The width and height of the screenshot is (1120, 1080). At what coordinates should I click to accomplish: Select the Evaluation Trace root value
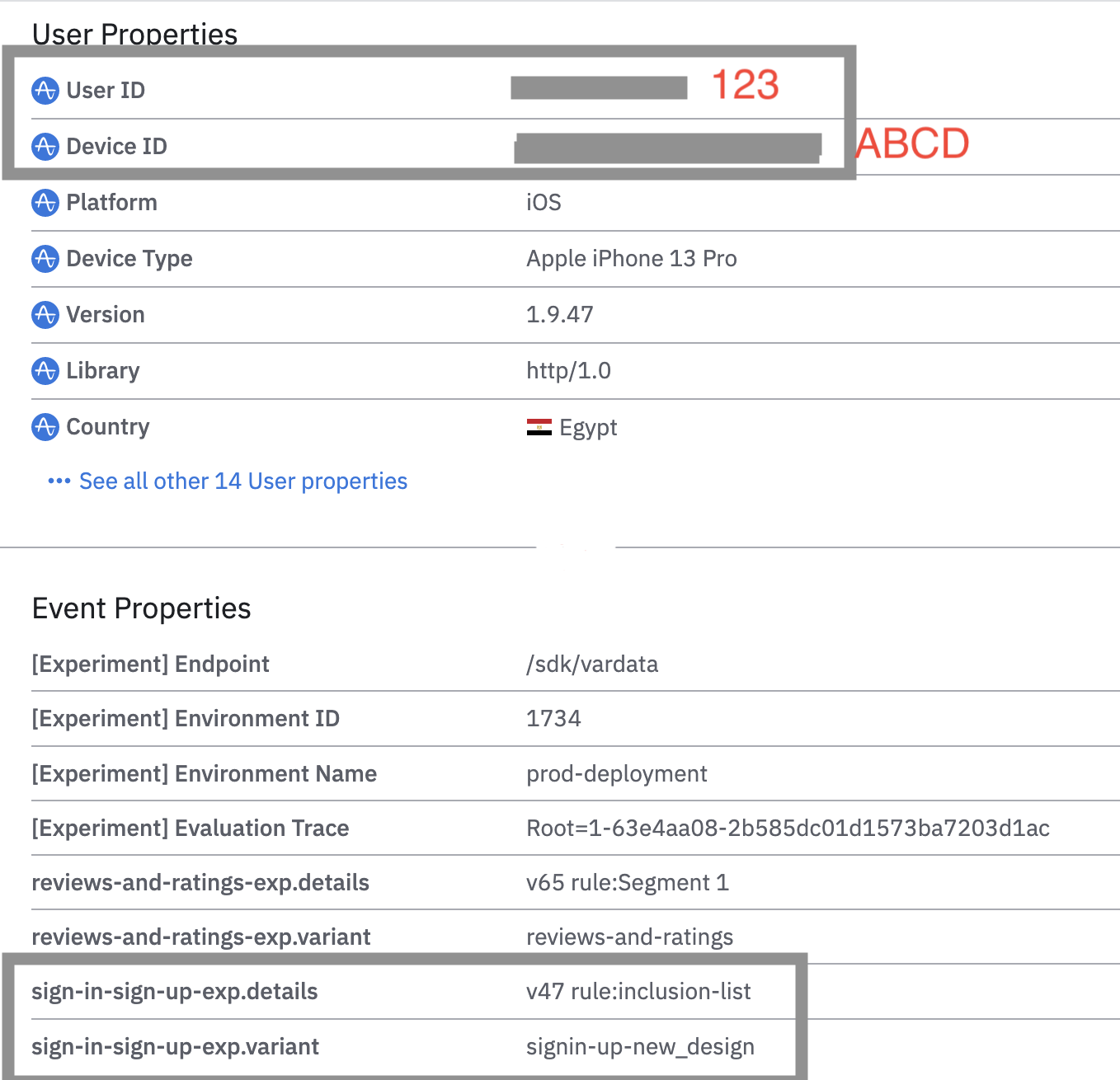788,829
